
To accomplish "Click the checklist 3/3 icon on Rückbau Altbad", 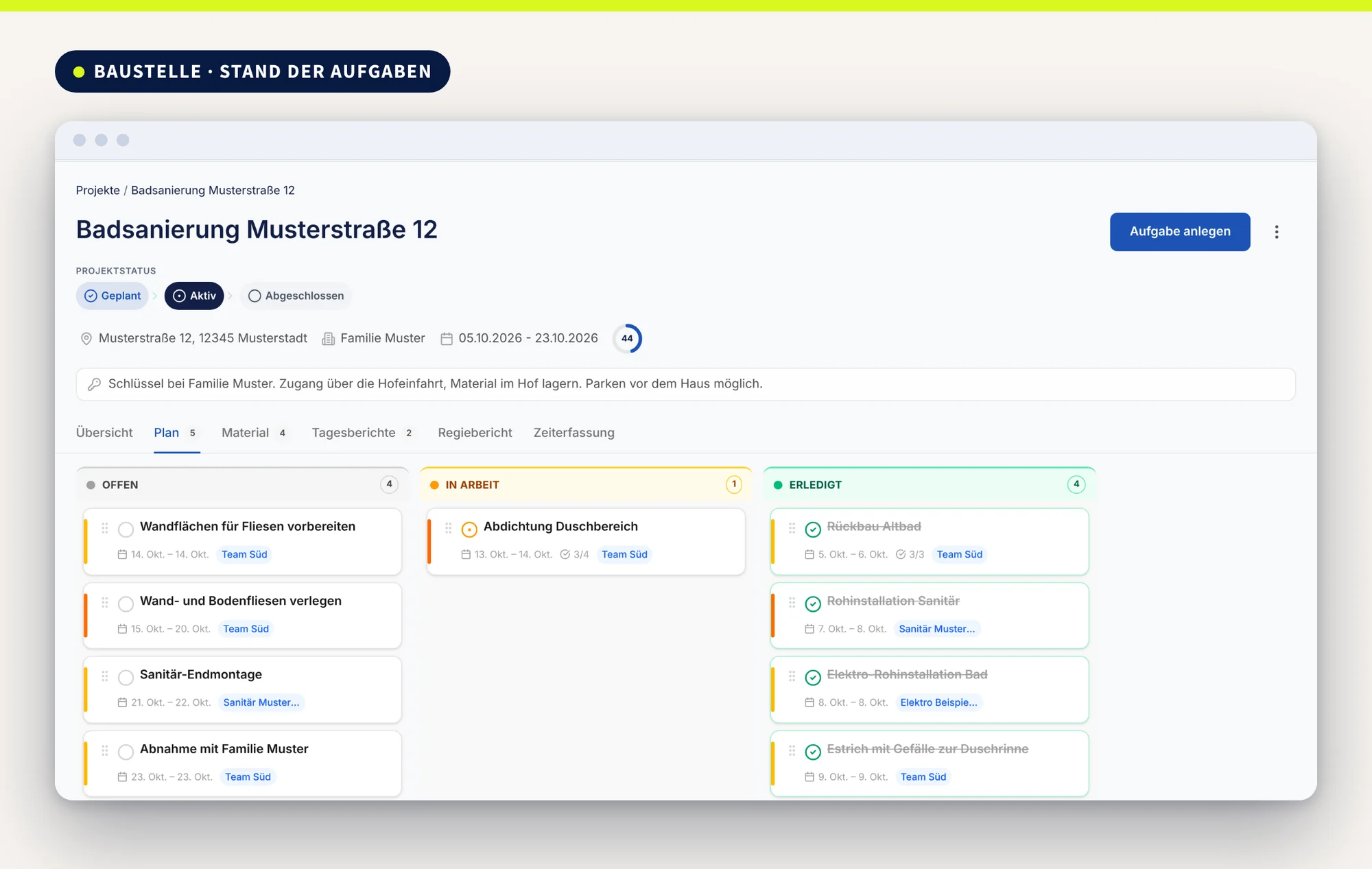I will pyautogui.click(x=901, y=554).
